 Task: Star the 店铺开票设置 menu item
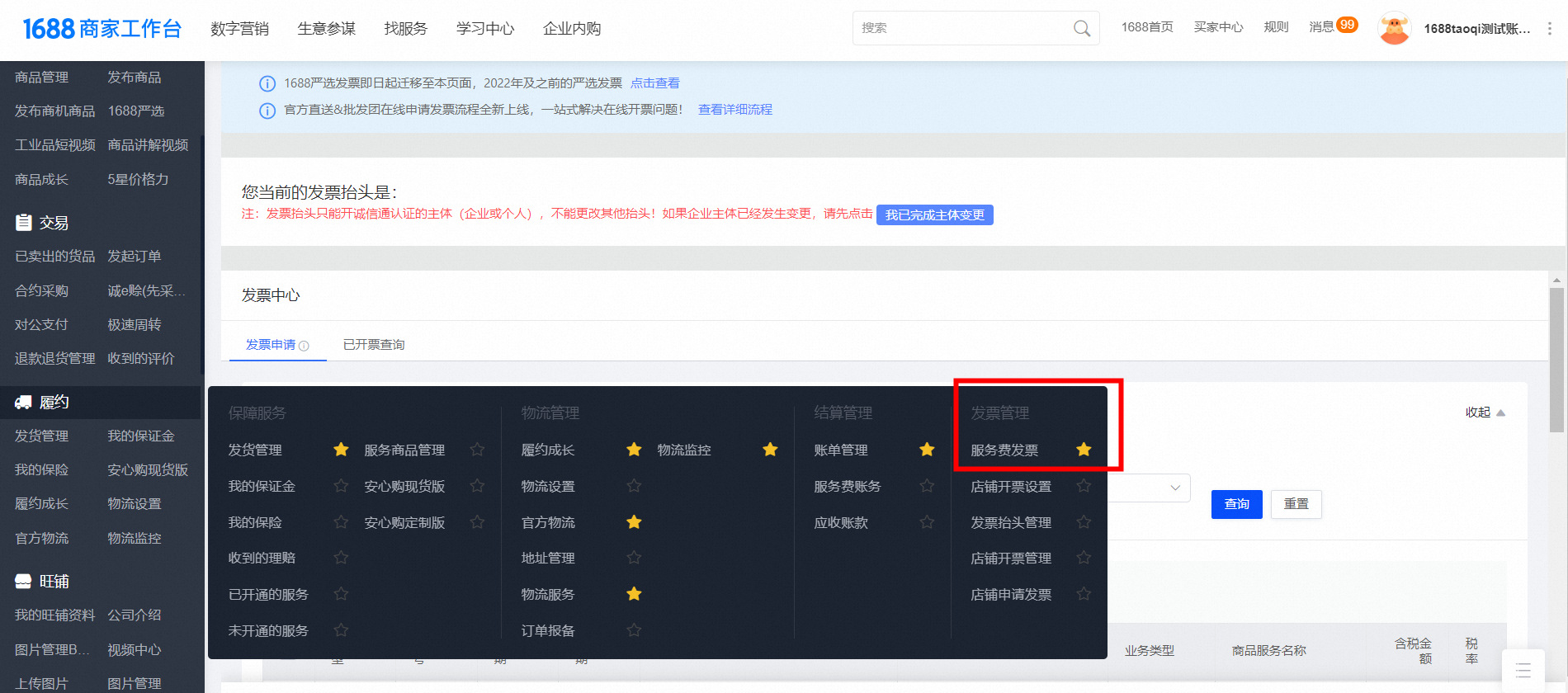click(x=1084, y=486)
